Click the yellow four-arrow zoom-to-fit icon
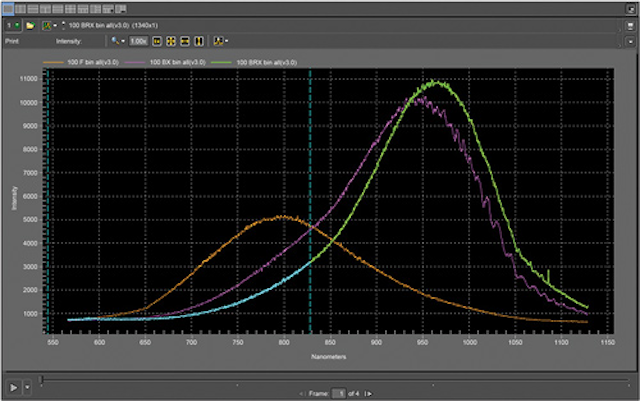The width and height of the screenshot is (640, 401). 171,41
